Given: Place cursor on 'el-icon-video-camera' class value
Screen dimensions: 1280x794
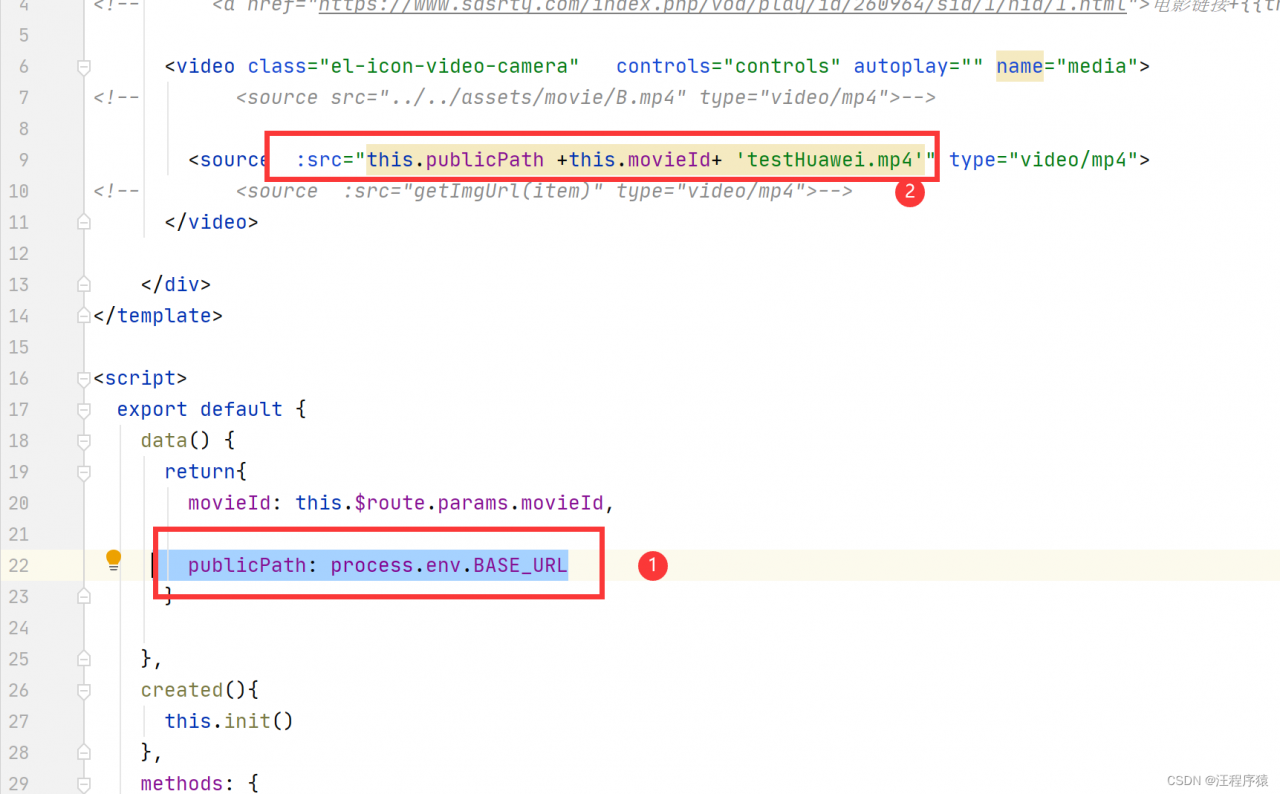Looking at the screenshot, I should pyautogui.click(x=450, y=67).
